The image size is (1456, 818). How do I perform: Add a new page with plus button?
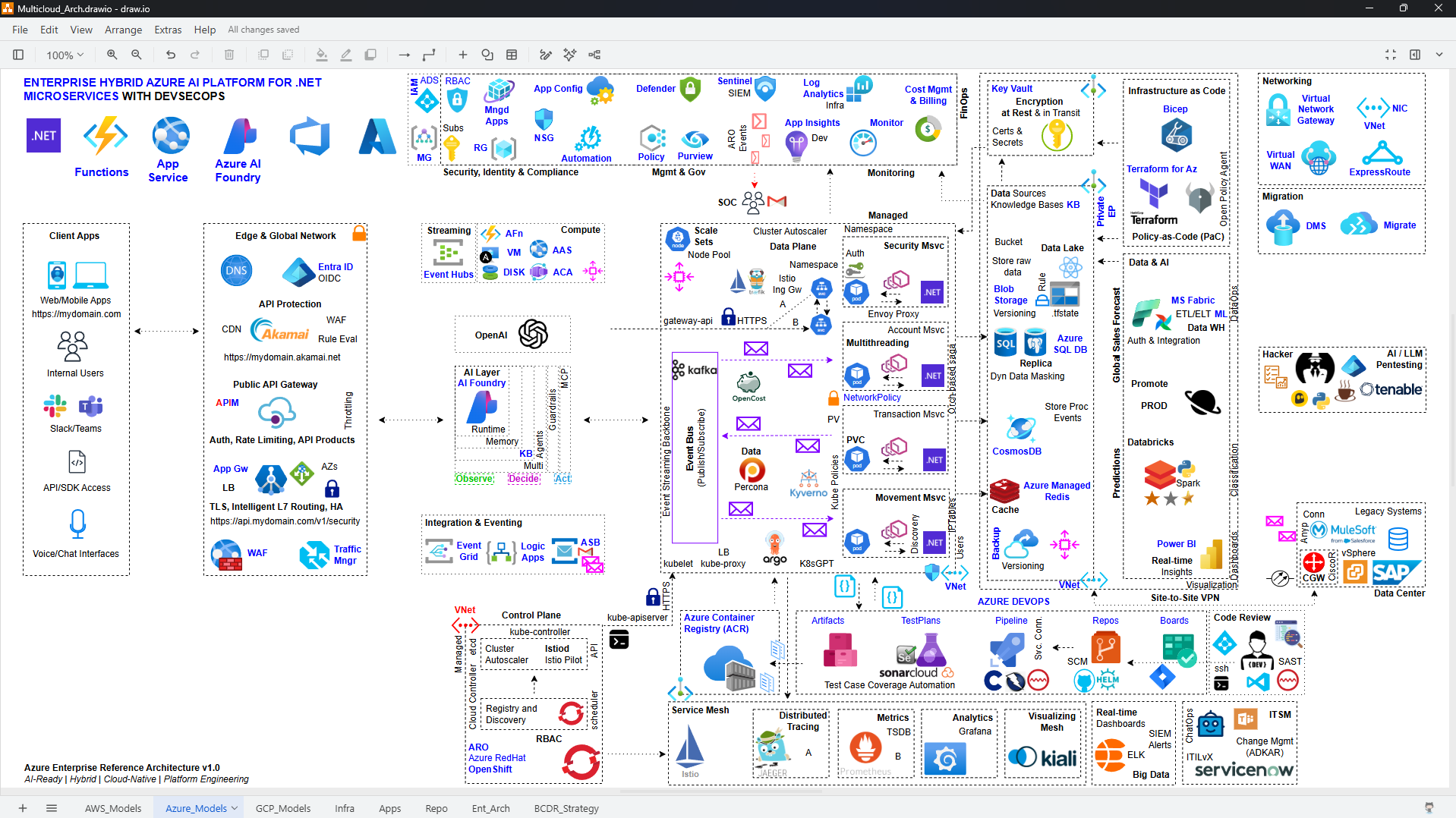pos(23,808)
